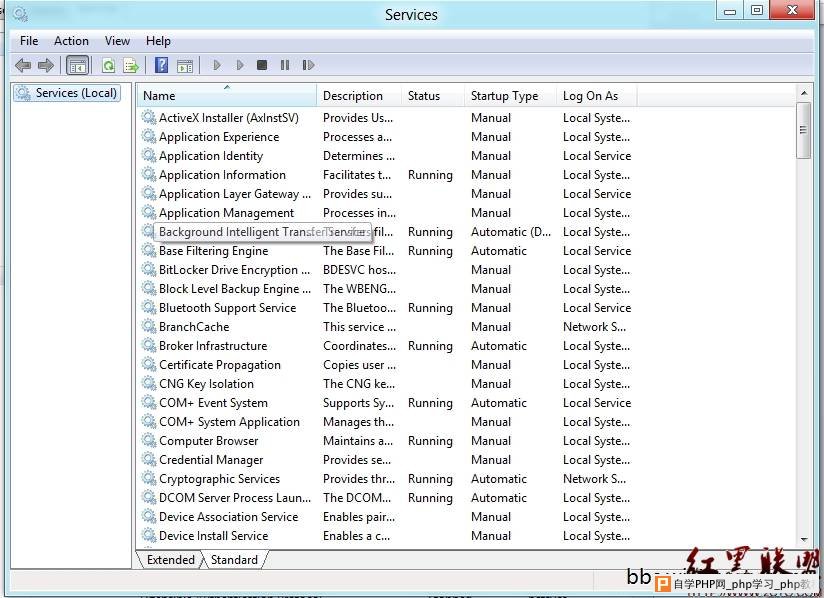The image size is (824, 598).
Task: Click the Refresh toolbar icon
Action: click(108, 66)
